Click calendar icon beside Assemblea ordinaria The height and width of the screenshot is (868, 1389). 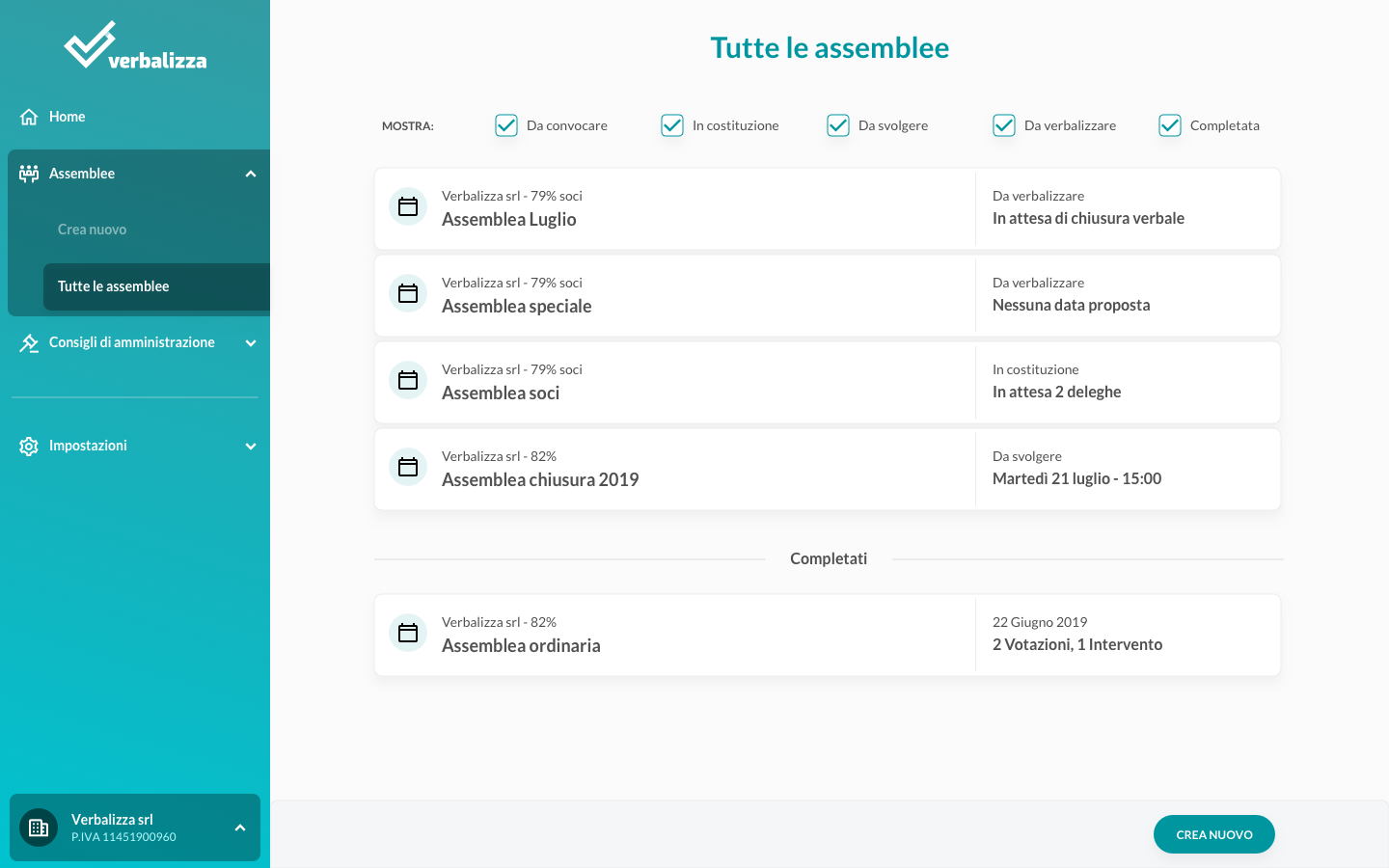[x=408, y=634]
